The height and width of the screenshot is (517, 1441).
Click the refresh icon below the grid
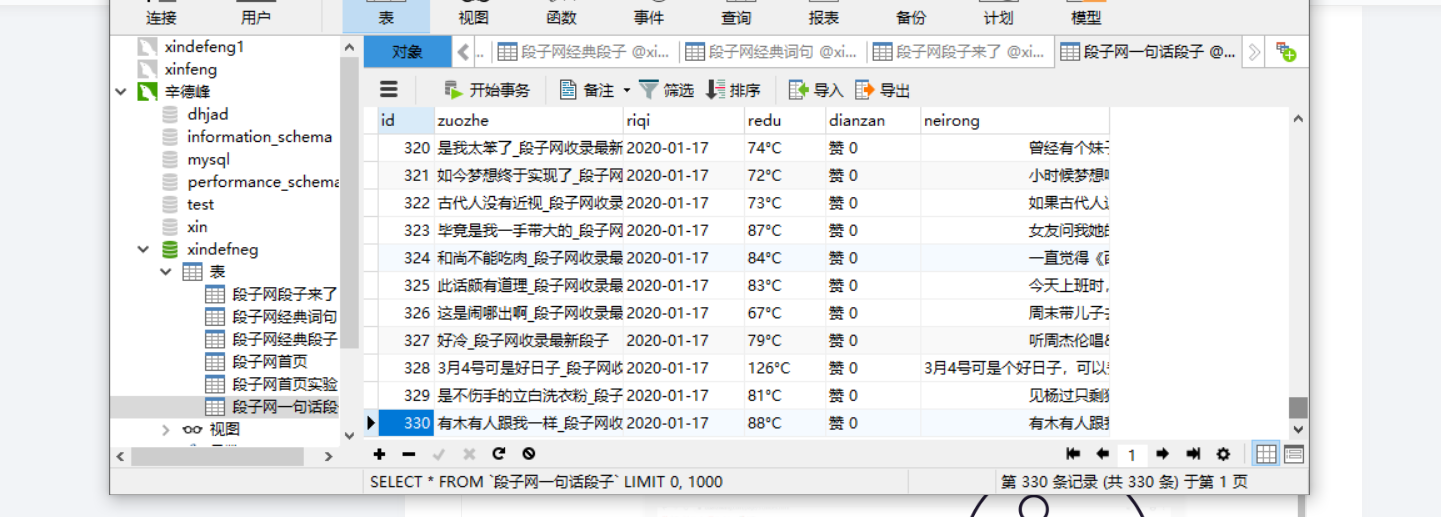[x=498, y=454]
